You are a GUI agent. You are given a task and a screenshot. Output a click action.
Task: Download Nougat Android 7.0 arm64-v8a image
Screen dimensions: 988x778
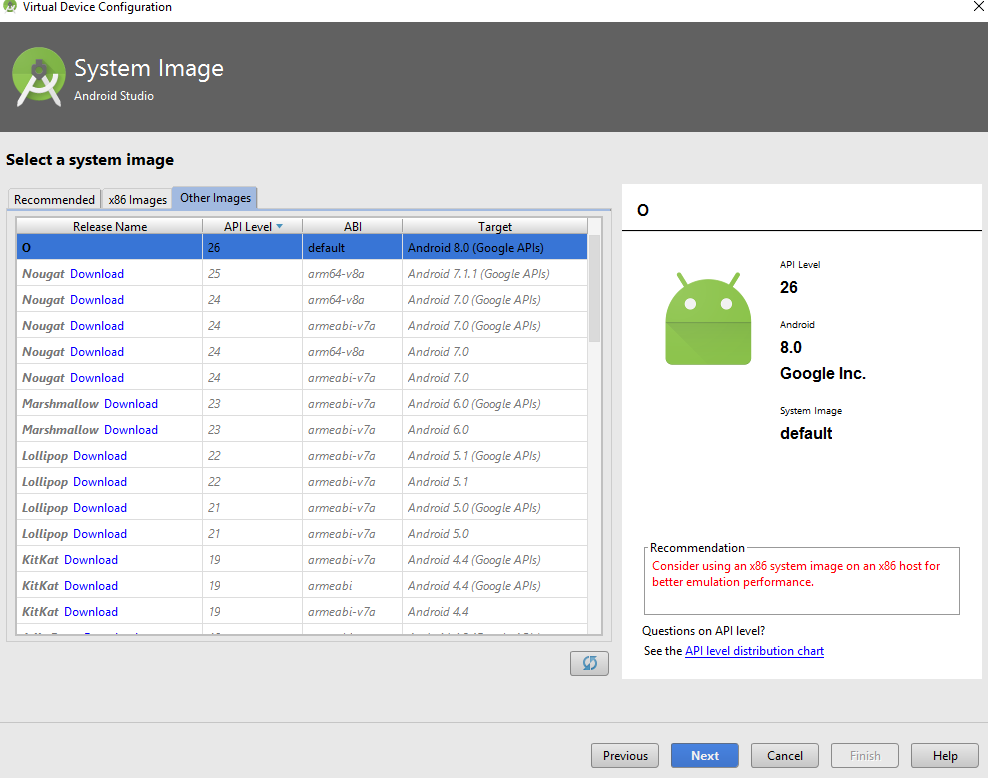pyautogui.click(x=97, y=352)
